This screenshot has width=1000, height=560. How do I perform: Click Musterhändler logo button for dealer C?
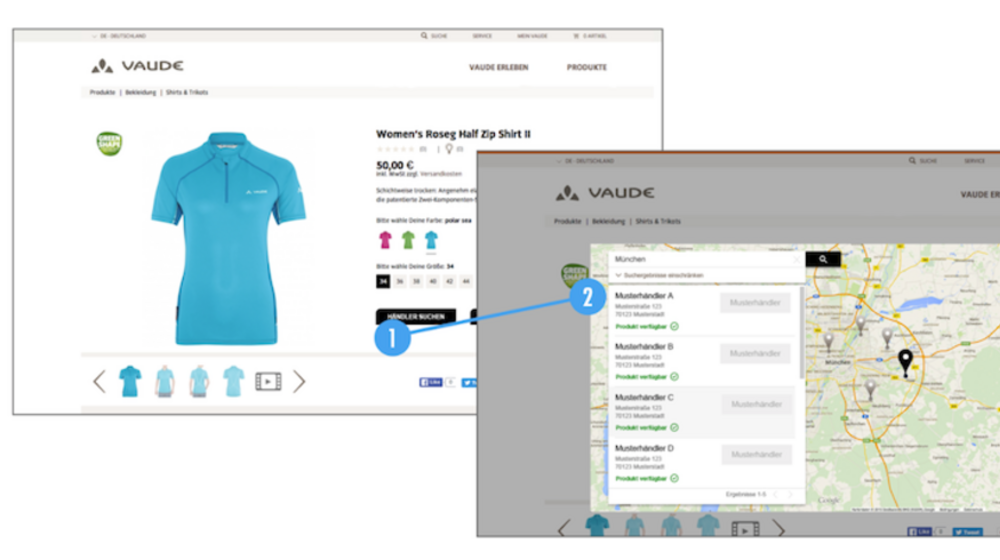tap(756, 404)
